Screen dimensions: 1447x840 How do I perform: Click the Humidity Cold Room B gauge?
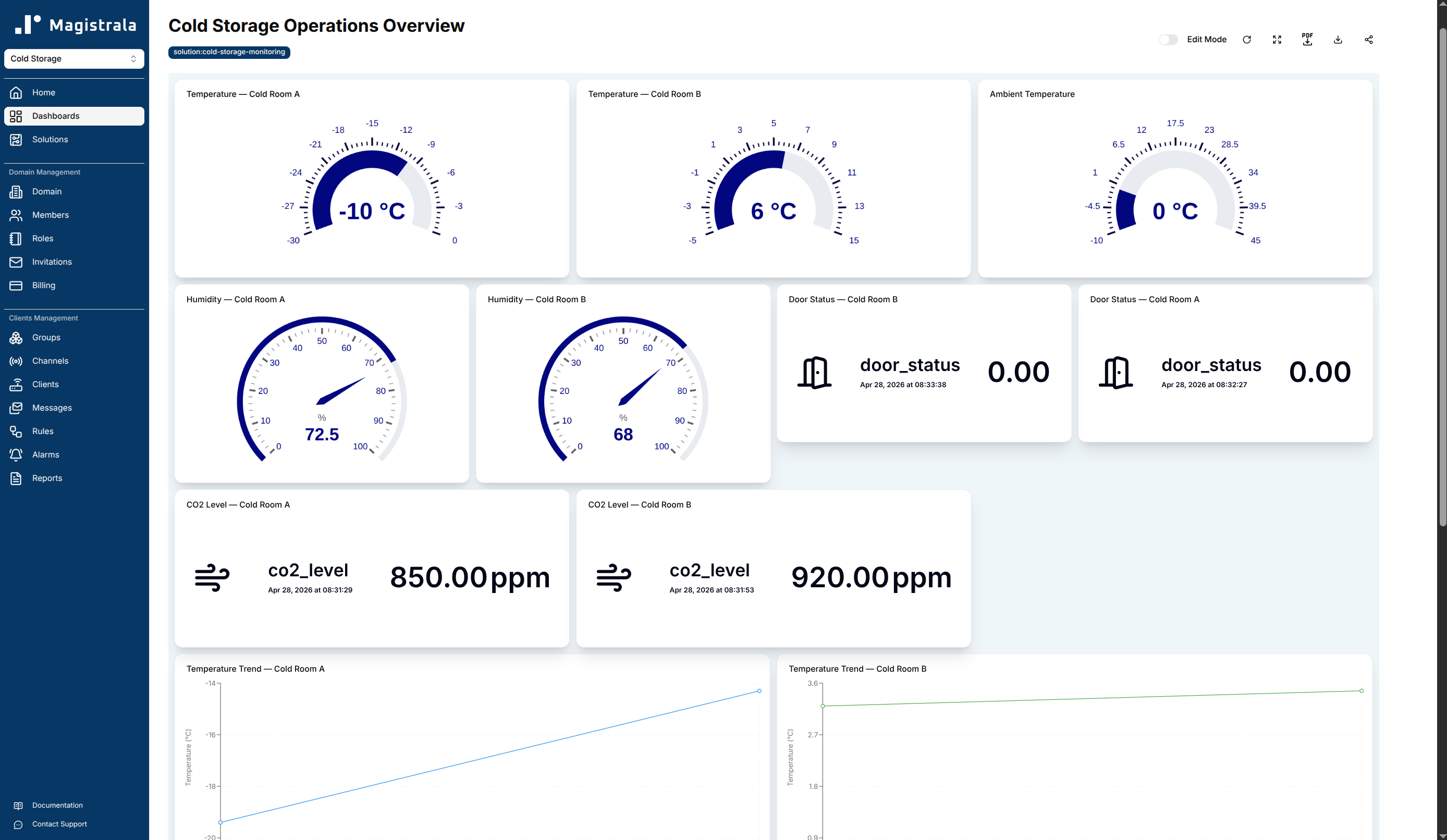623,389
